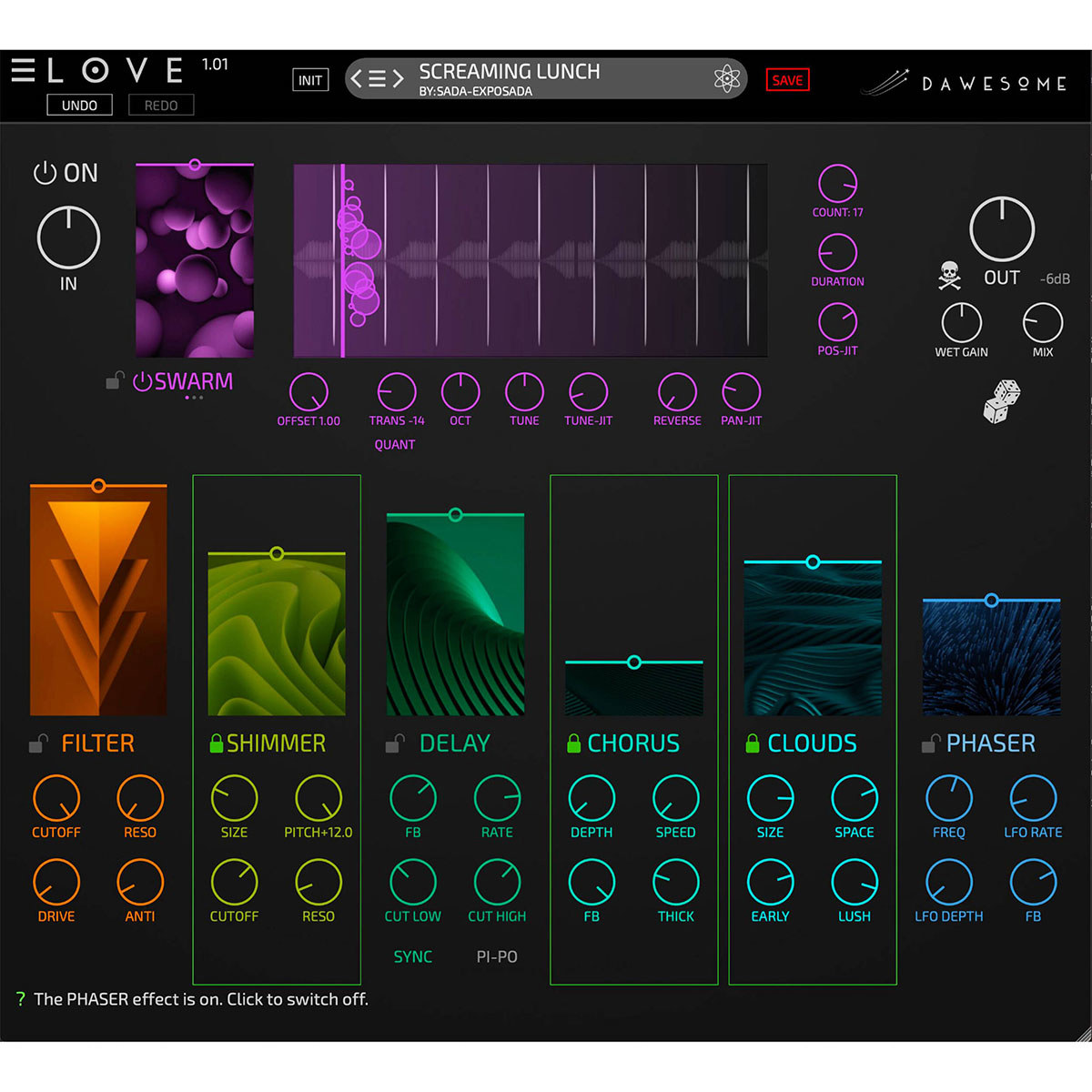Viewport: 1092px width, 1092px height.
Task: Click the next preset arrow
Action: click(398, 78)
